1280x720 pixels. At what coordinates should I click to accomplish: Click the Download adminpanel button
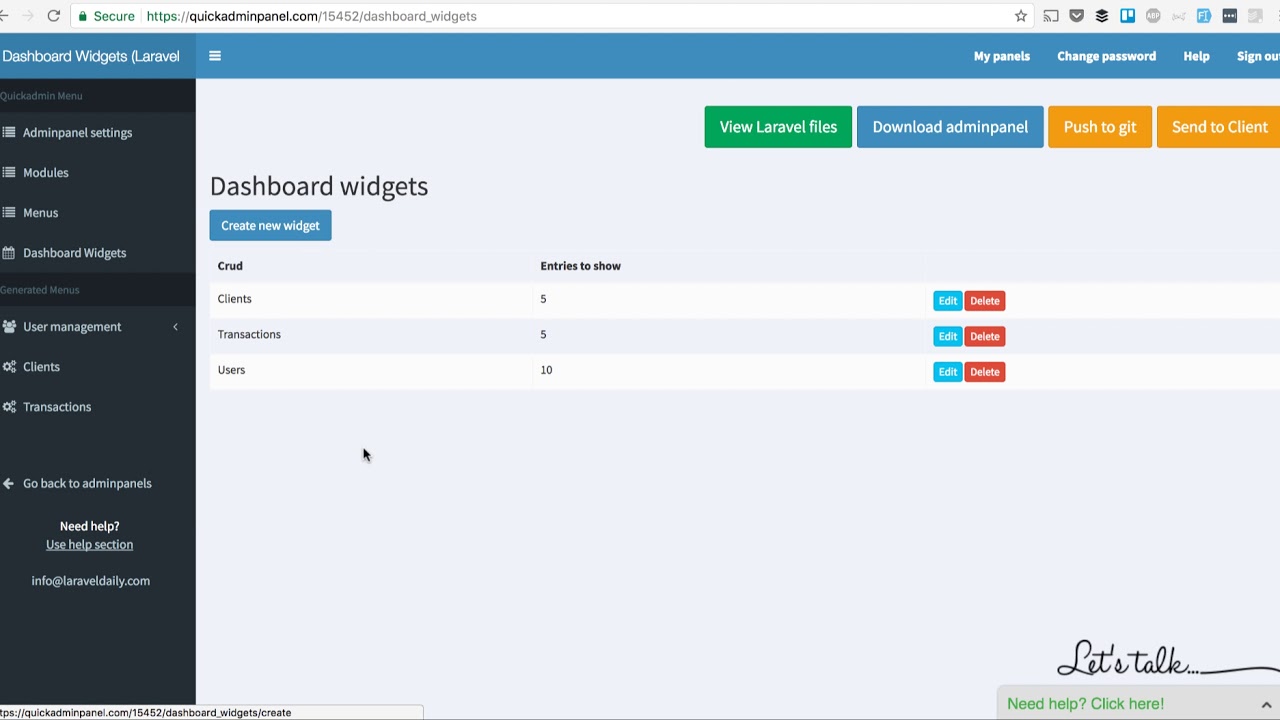pos(950,127)
